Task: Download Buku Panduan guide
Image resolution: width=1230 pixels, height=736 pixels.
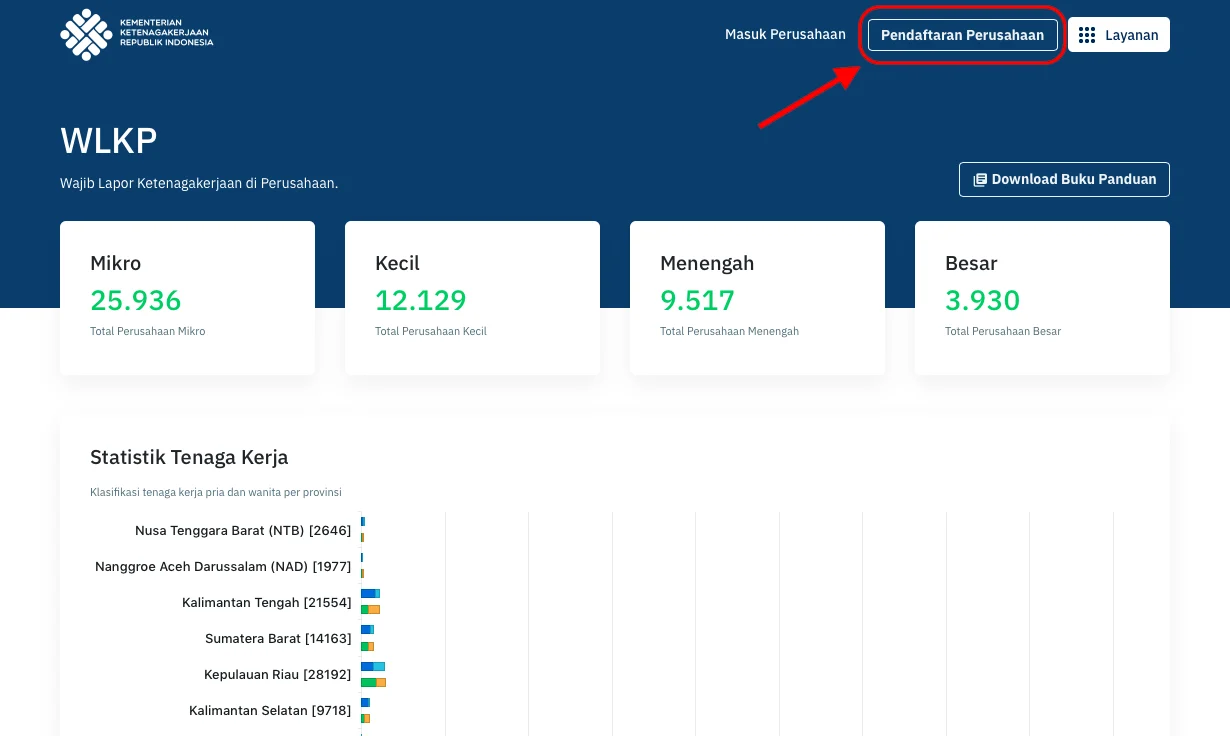Action: pos(1064,180)
